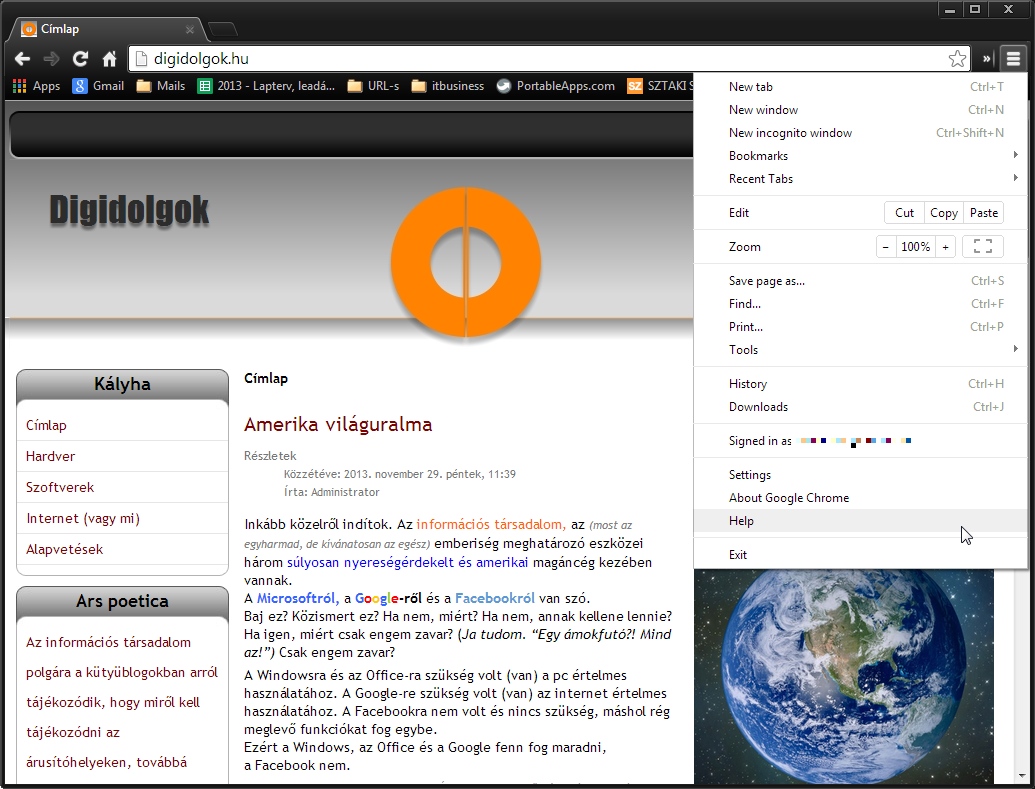Image resolution: width=1035 pixels, height=789 pixels.
Task: Follow the Microsoftról link
Action: click(298, 598)
